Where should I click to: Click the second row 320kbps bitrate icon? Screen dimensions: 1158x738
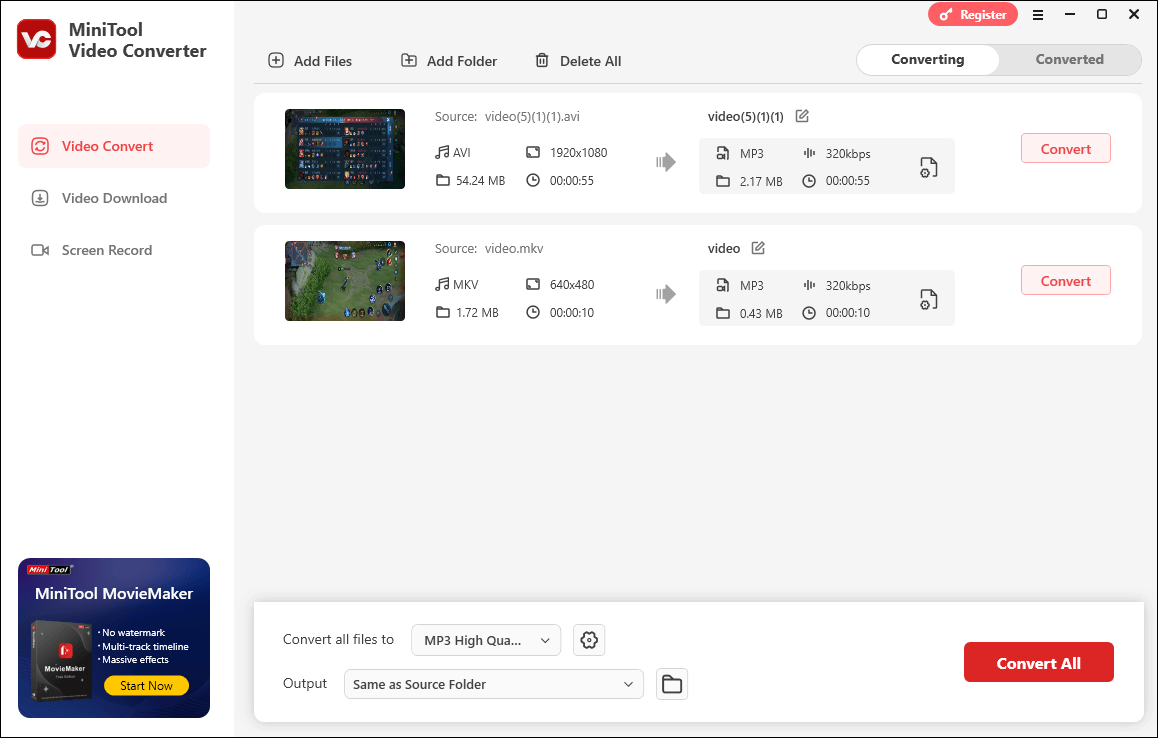click(x=809, y=285)
